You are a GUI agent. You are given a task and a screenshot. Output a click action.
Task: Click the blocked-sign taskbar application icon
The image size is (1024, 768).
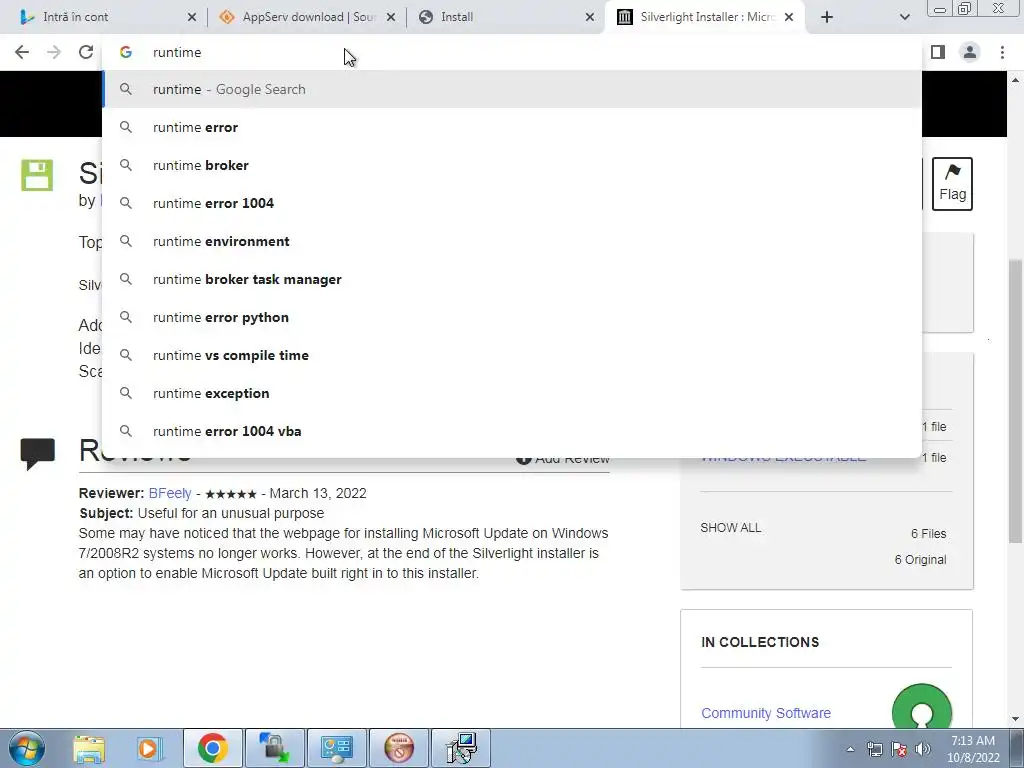pos(399,748)
